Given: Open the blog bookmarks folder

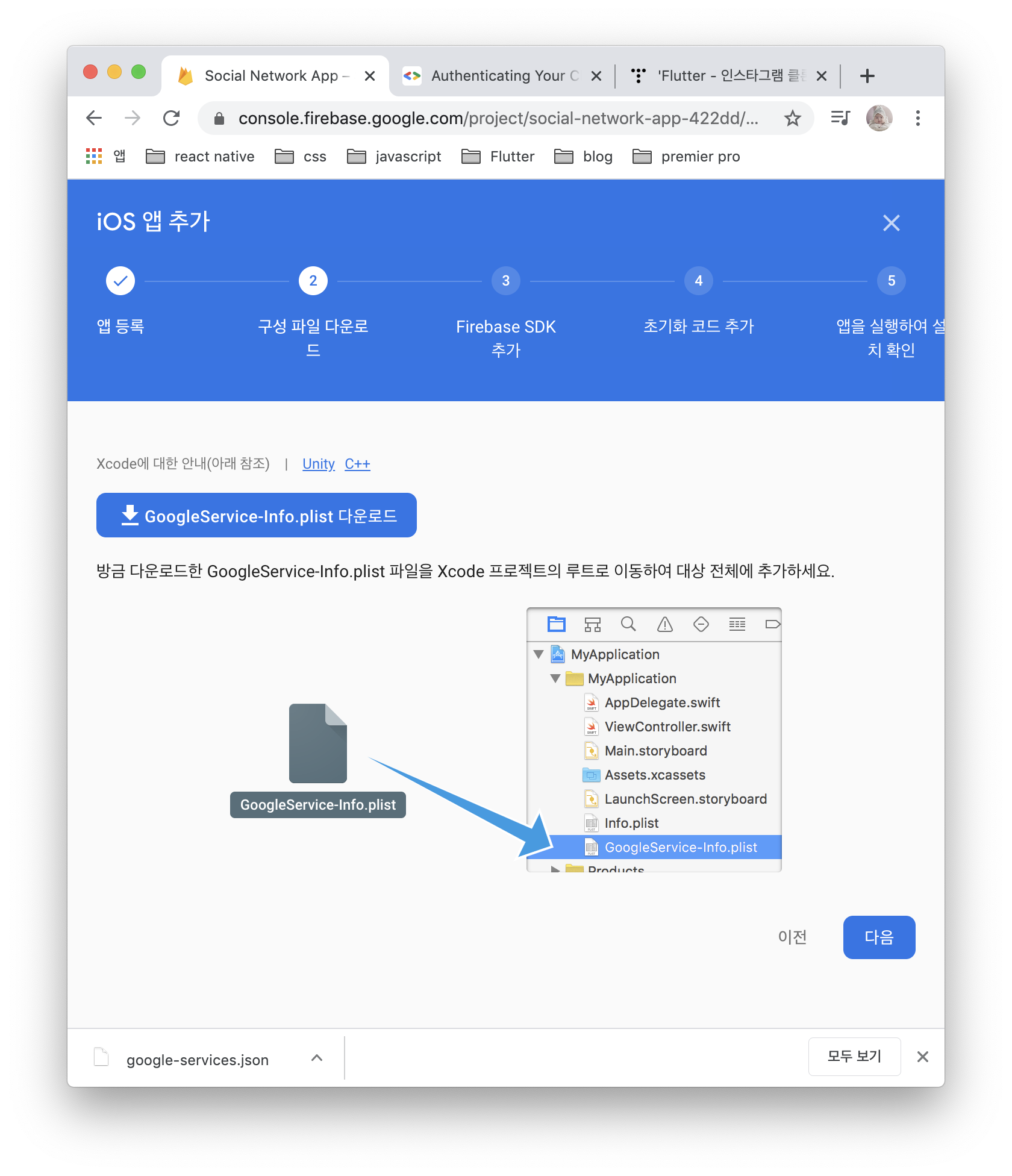Looking at the screenshot, I should click(583, 157).
